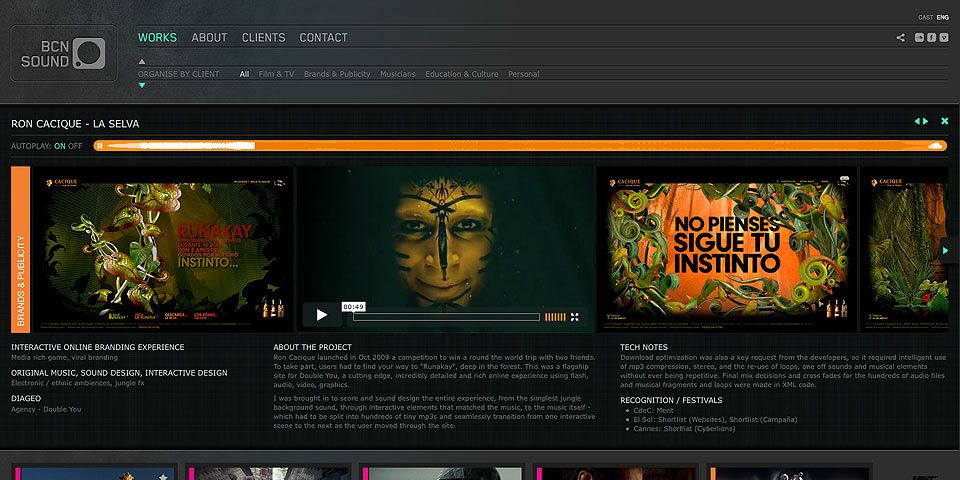The width and height of the screenshot is (960, 480).
Task: Filter works by Education & Culture
Action: tap(462, 74)
